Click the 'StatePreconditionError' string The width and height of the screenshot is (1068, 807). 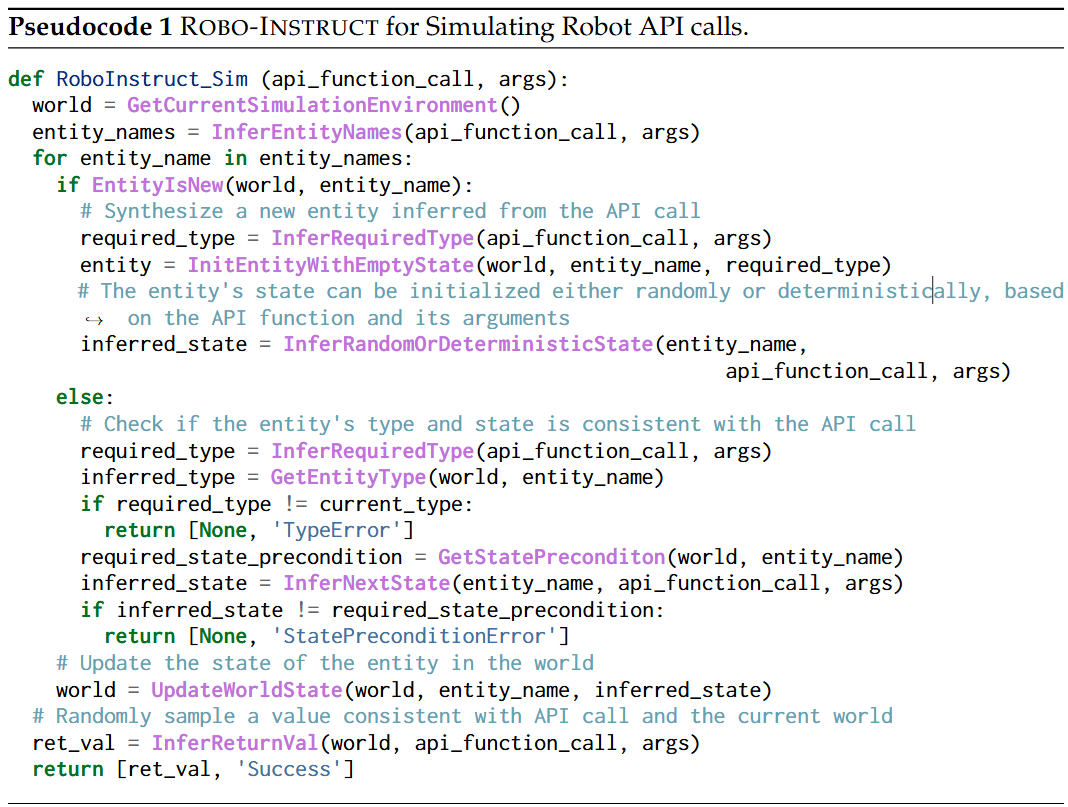tap(414, 637)
